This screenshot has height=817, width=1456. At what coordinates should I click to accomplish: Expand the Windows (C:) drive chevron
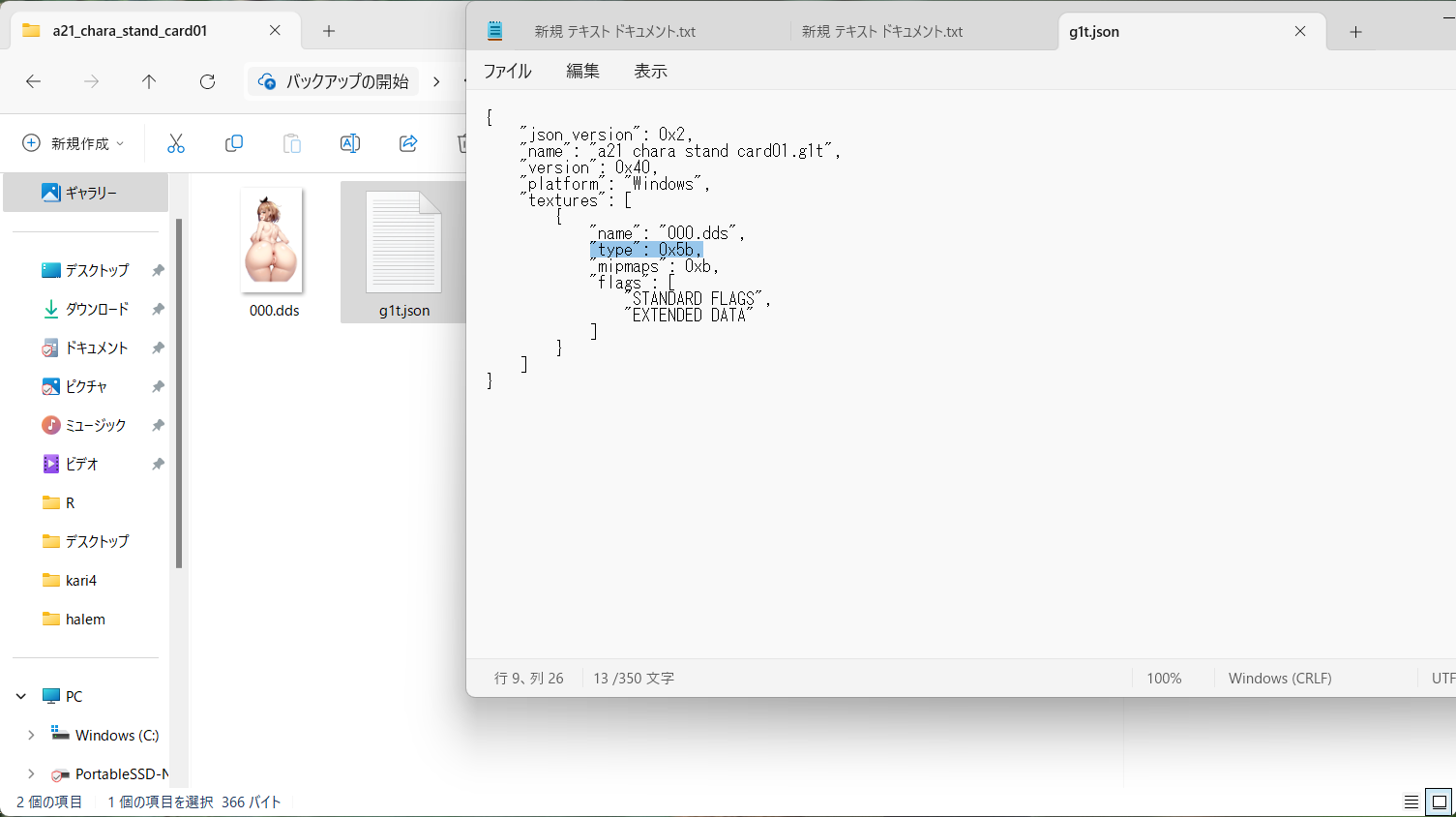[x=31, y=735]
